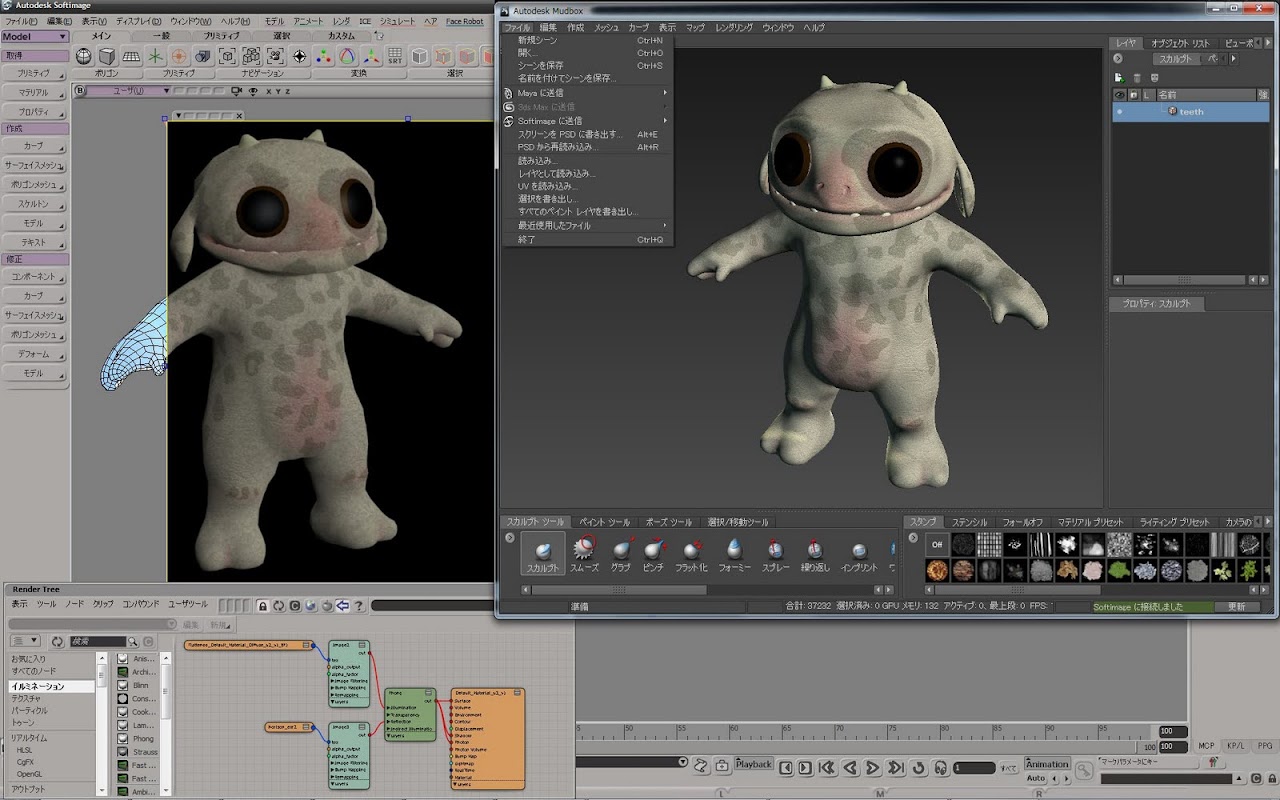Expand the 最近使用したファイル submenu
The width and height of the screenshot is (1280, 800).
[587, 226]
